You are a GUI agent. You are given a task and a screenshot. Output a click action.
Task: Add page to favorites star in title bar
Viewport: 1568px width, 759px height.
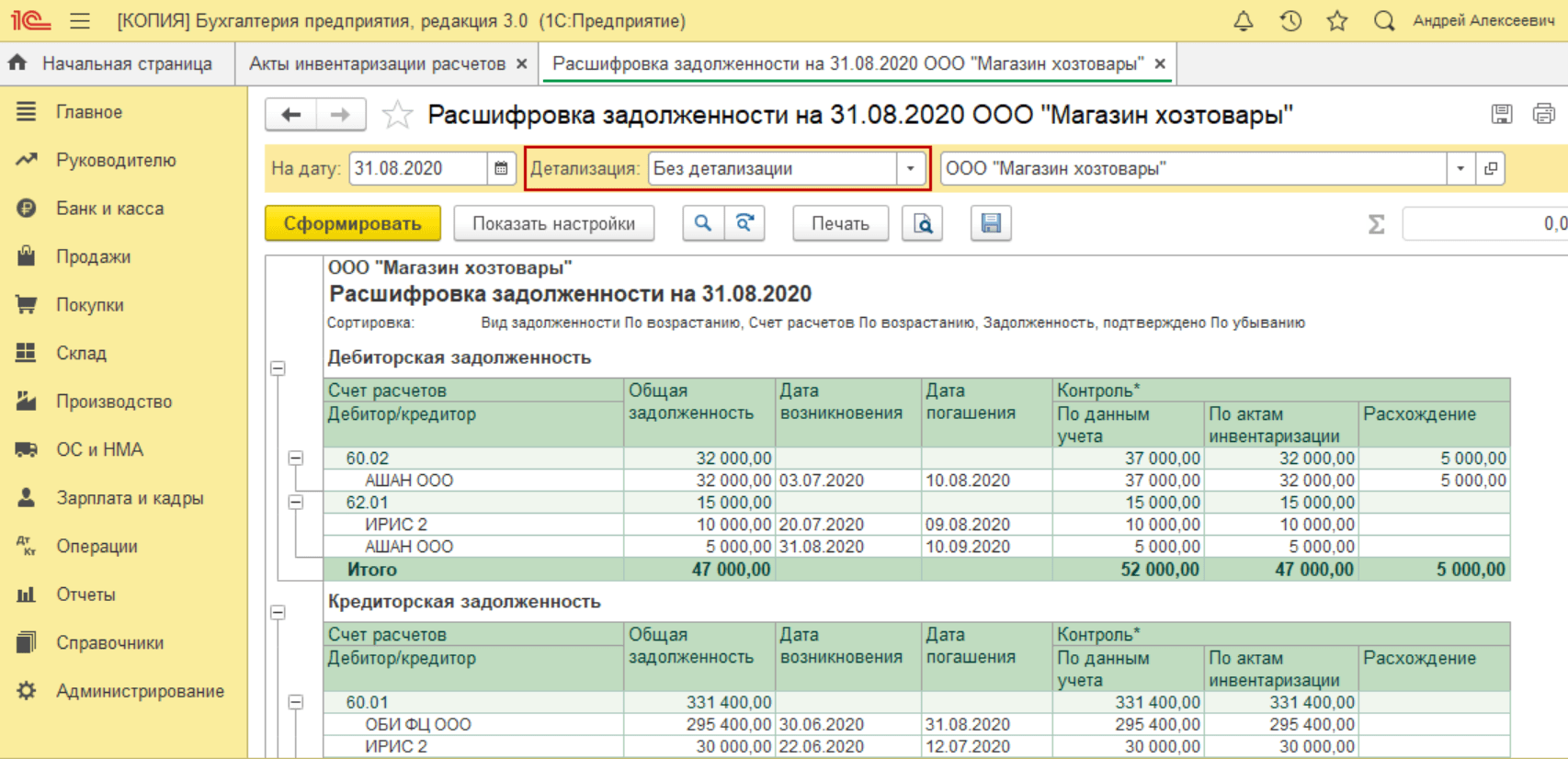tap(1337, 21)
